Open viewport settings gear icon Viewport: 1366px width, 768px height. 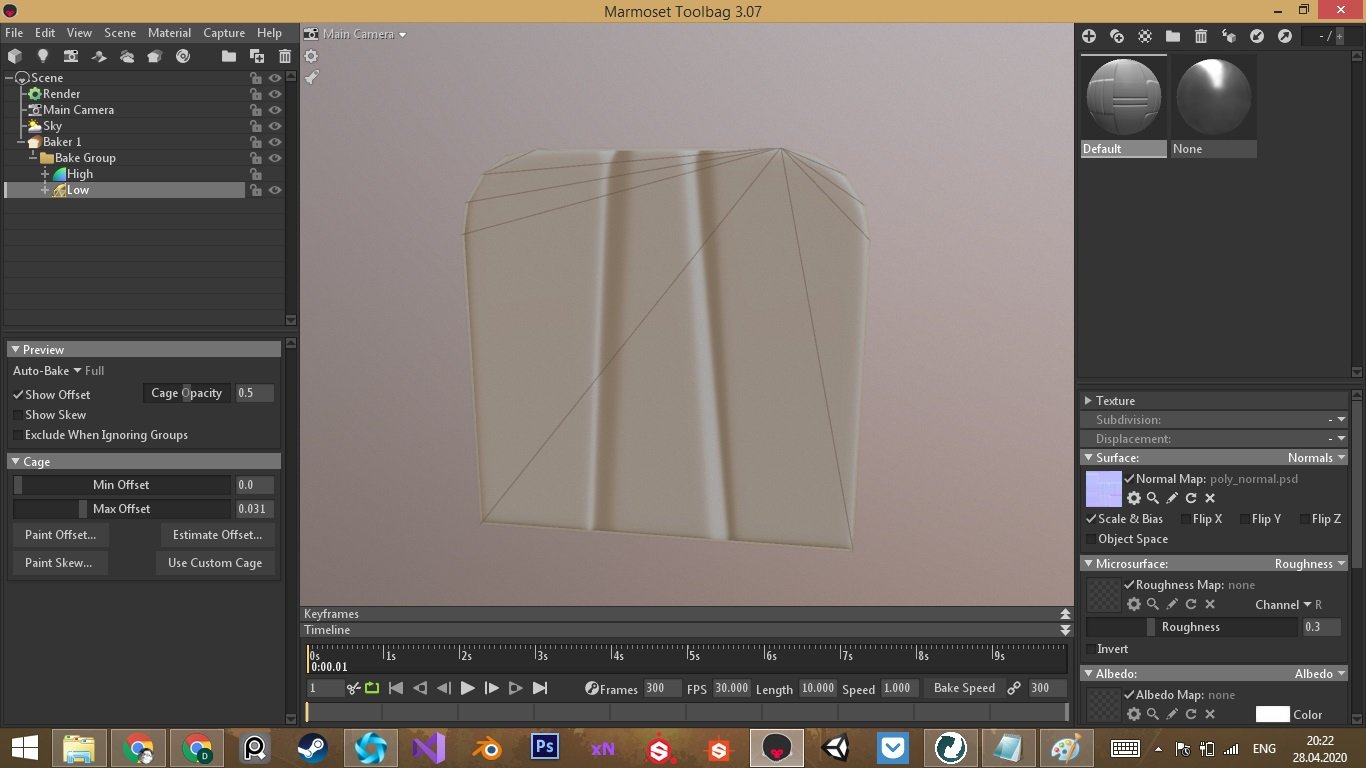311,56
